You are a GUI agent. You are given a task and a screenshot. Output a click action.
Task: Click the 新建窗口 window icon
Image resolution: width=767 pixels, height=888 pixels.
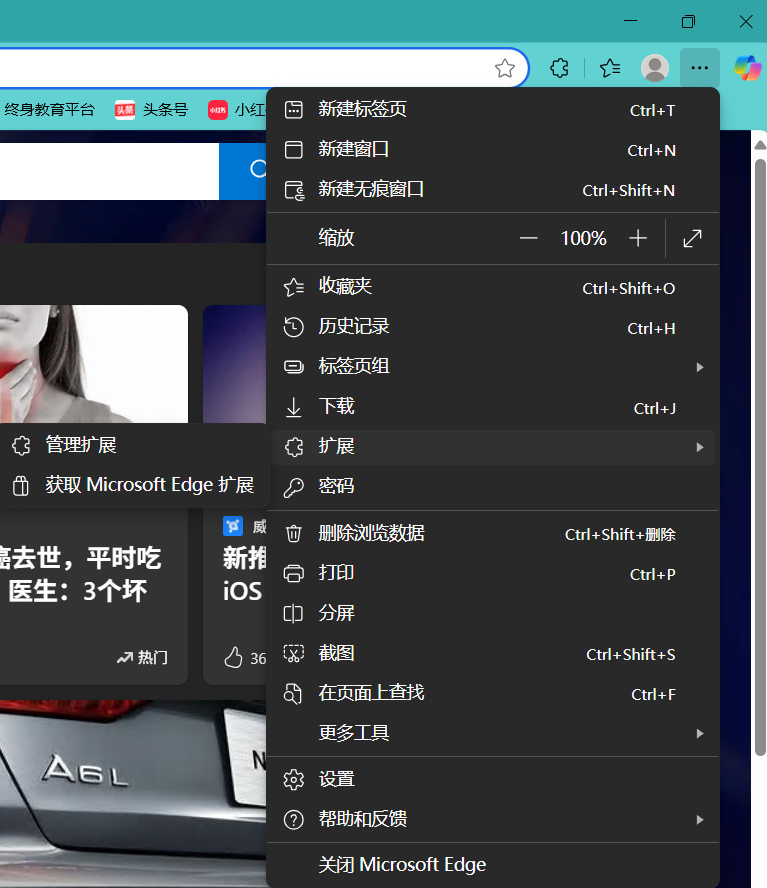click(293, 150)
